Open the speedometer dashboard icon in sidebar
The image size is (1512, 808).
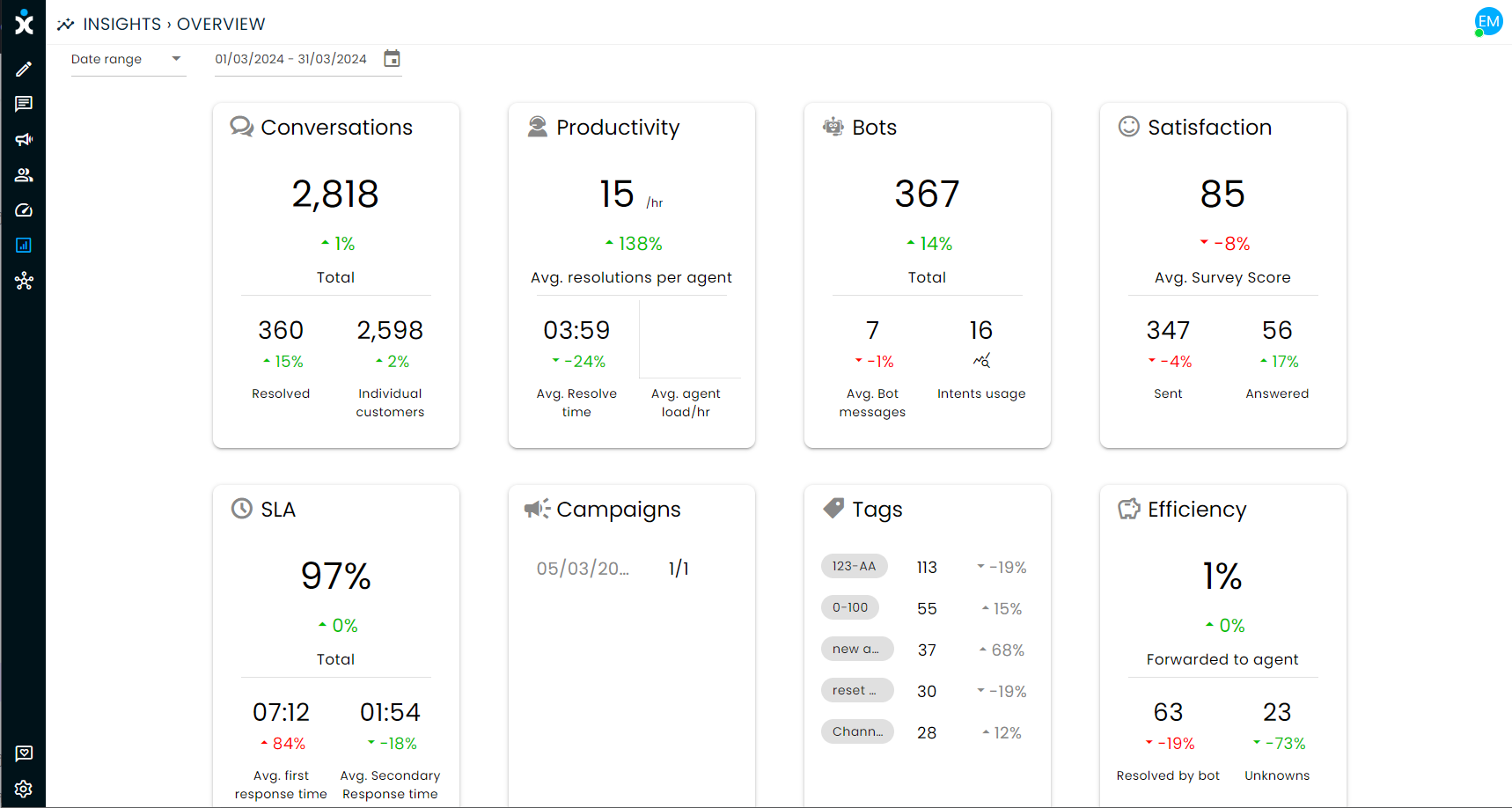click(24, 210)
